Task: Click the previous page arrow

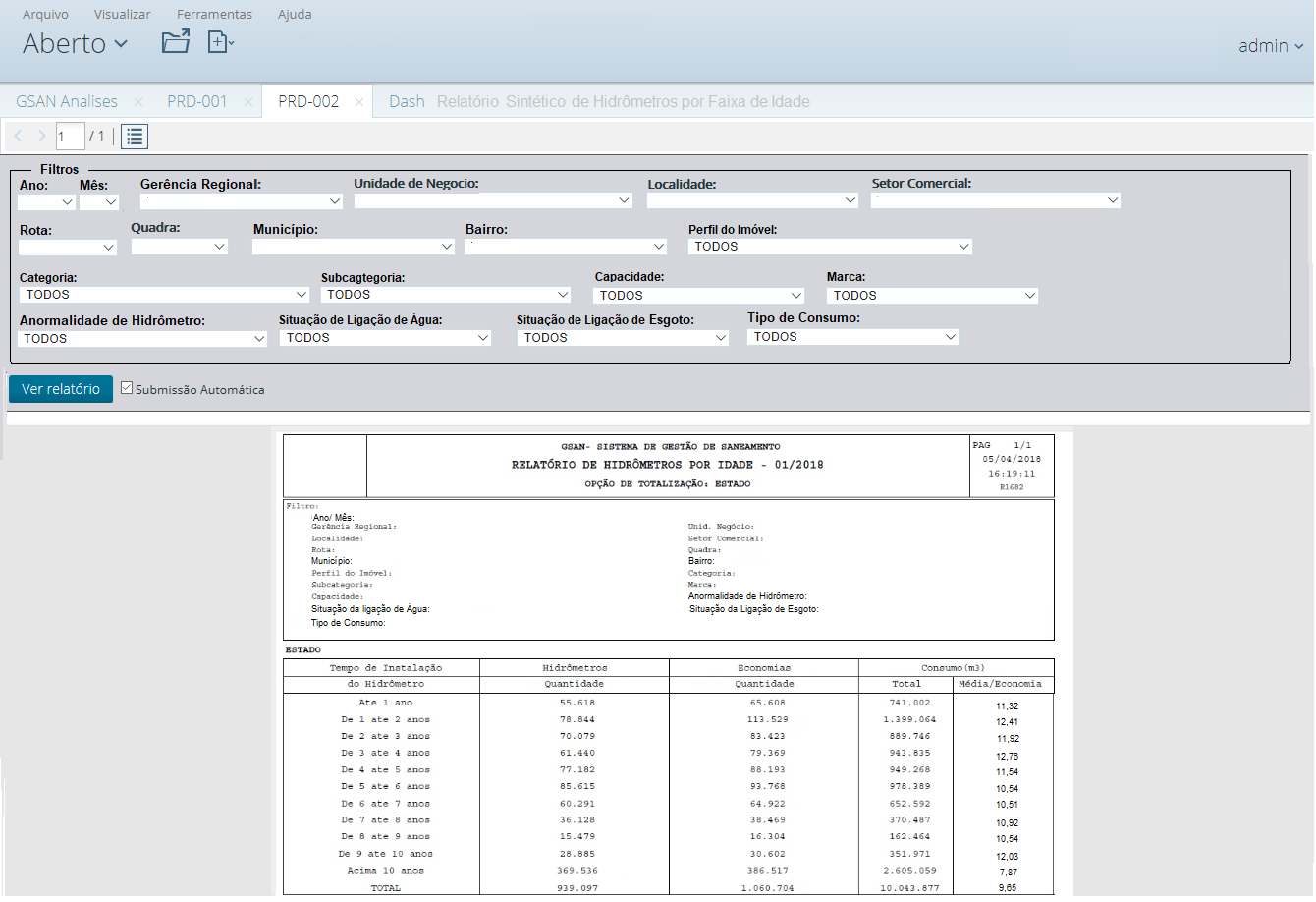Action: coord(17,136)
